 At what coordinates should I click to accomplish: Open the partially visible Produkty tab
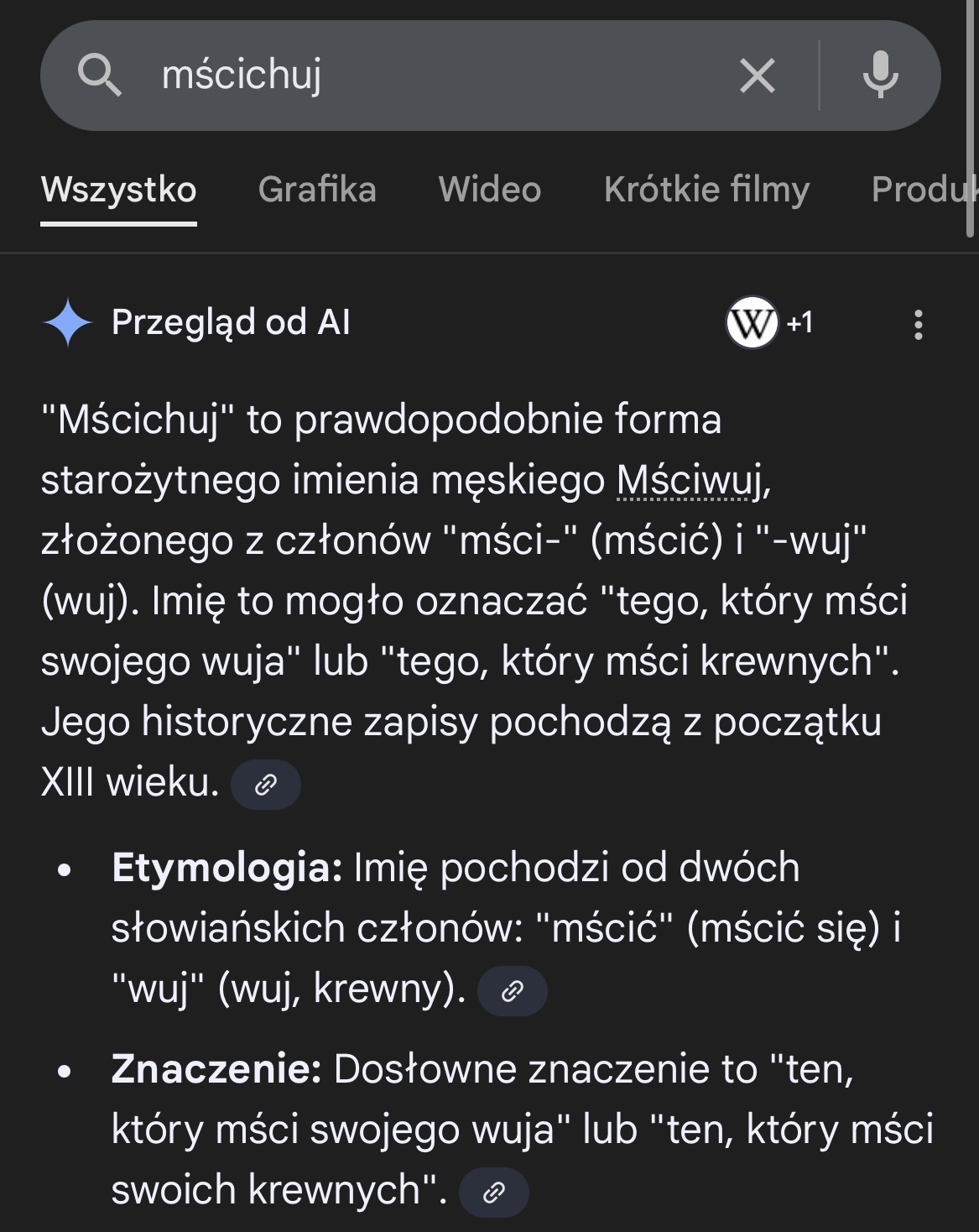coord(923,190)
